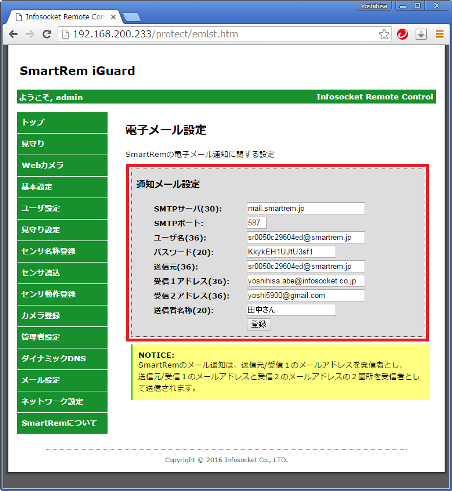Bookmark this page with the star icon
The height and width of the screenshot is (491, 452).
384,34
